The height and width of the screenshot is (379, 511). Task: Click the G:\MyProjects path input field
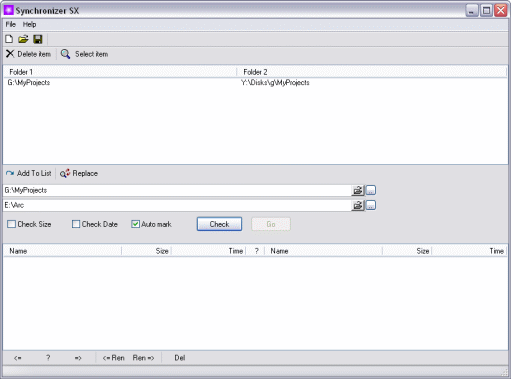click(x=177, y=190)
